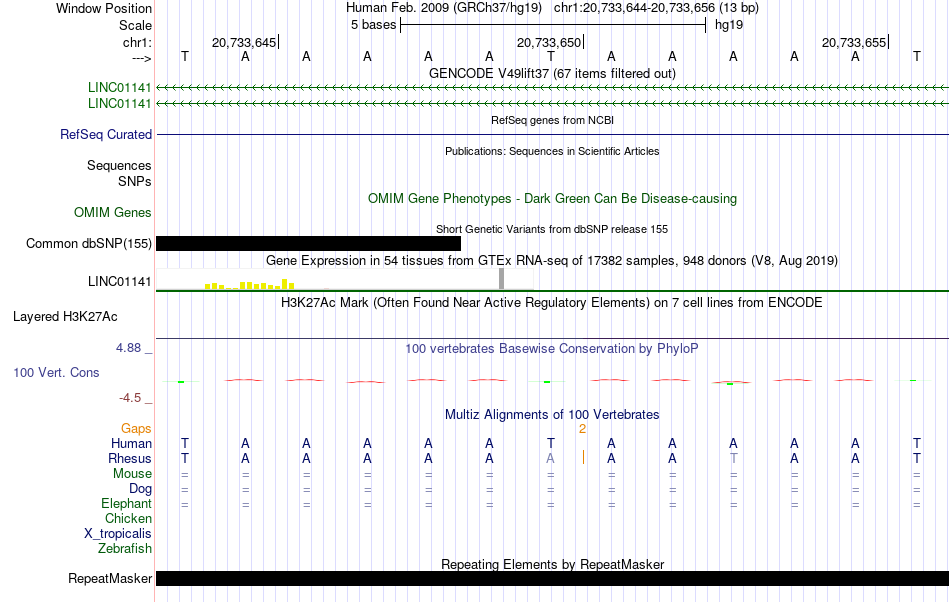This screenshot has height=602, width=950.
Task: Click the Publications: Sequences in Scientific Articles title
Action: click(x=552, y=151)
